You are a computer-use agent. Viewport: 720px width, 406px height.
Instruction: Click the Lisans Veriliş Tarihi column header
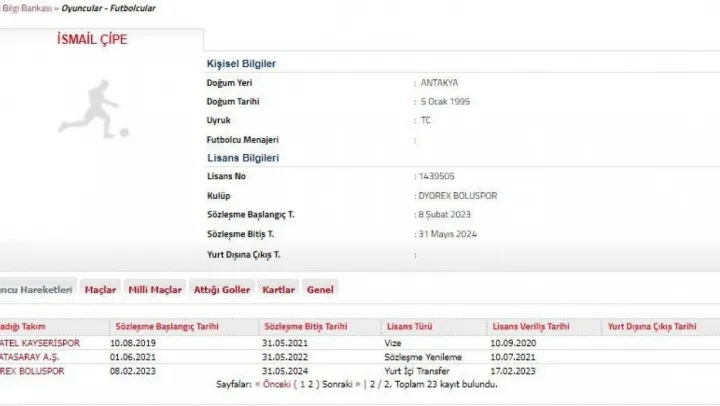point(531,327)
